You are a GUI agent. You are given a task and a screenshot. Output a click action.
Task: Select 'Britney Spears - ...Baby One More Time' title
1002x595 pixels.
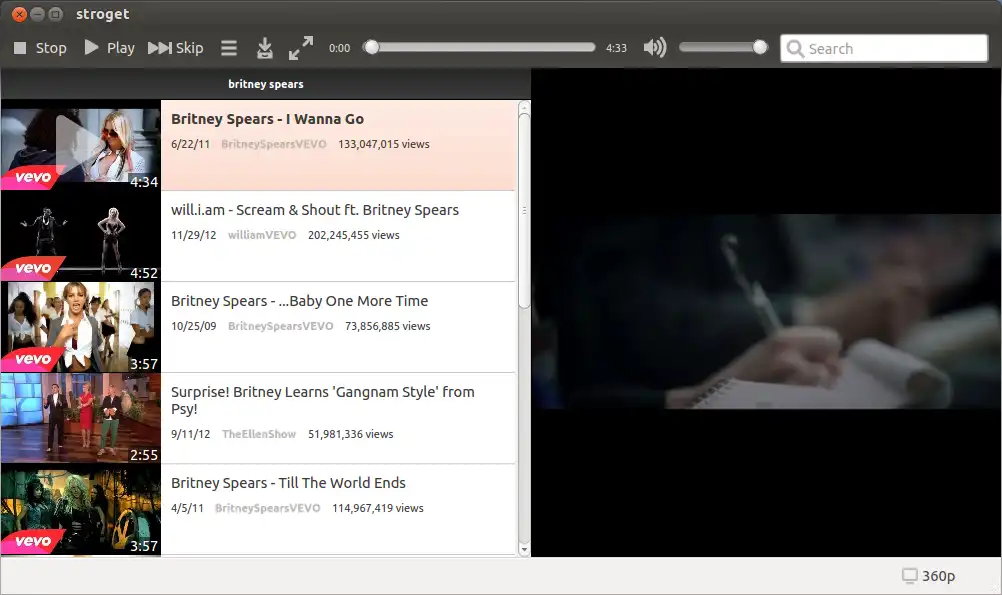pyautogui.click(x=300, y=301)
